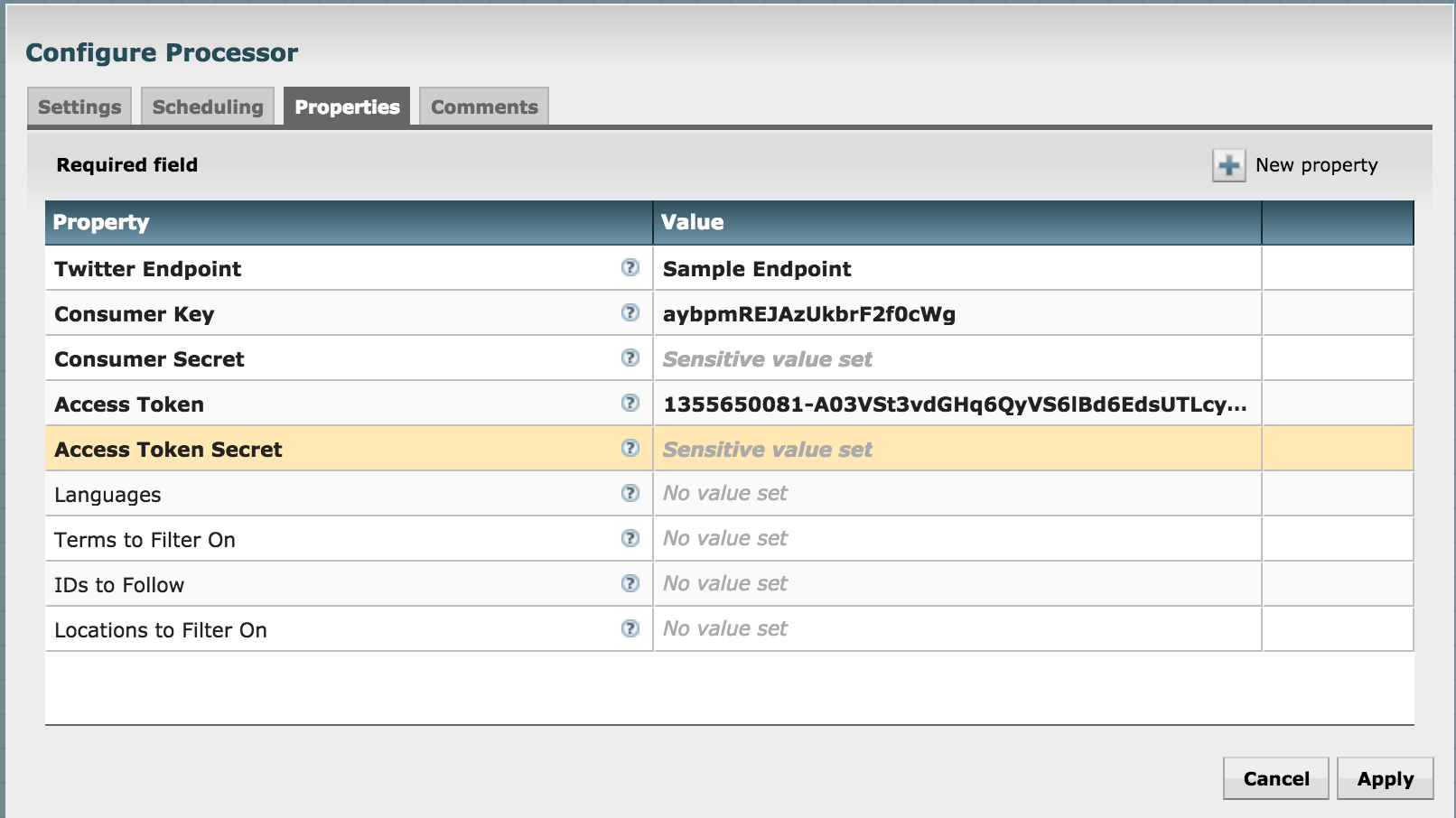Click the New property link
This screenshot has height=818, width=1456.
point(1316,165)
